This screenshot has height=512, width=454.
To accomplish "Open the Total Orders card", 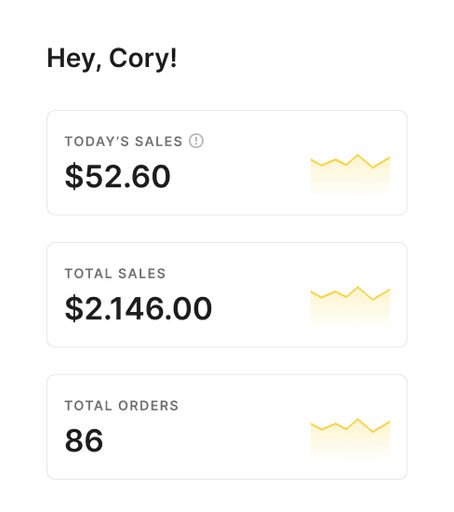I will (227, 427).
